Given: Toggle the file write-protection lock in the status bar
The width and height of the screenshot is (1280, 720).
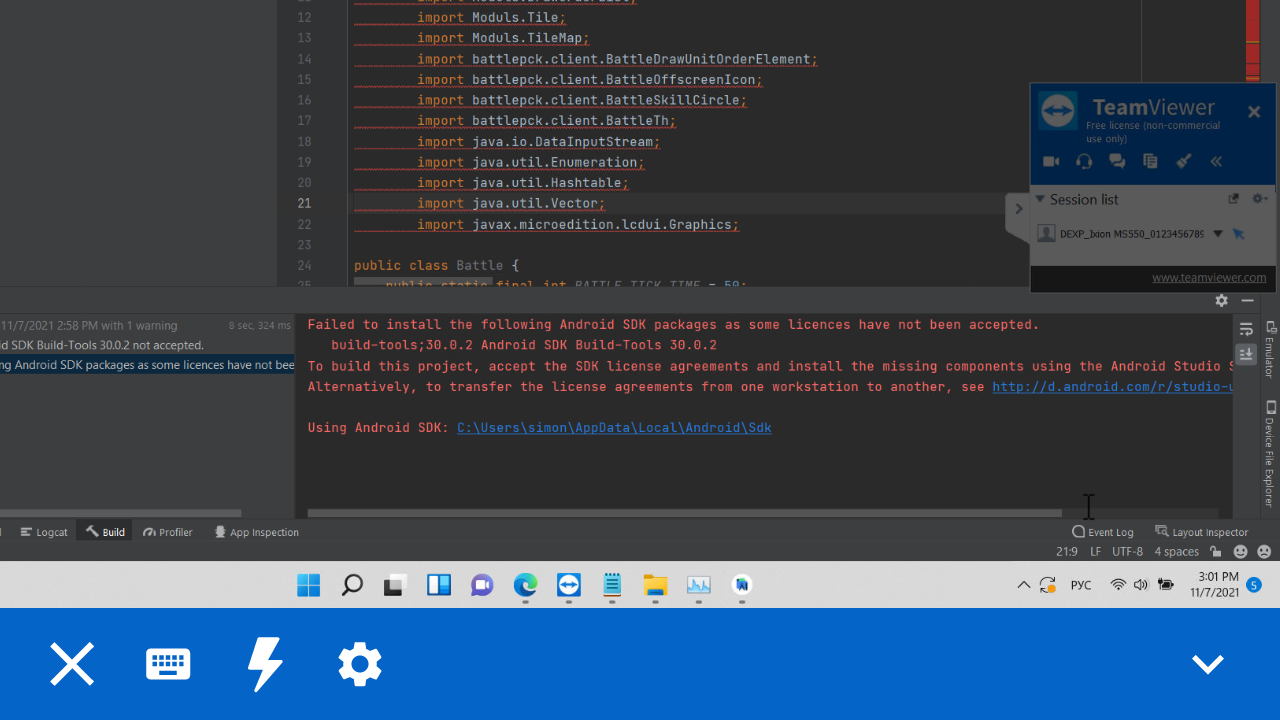Looking at the screenshot, I should click(x=1215, y=551).
